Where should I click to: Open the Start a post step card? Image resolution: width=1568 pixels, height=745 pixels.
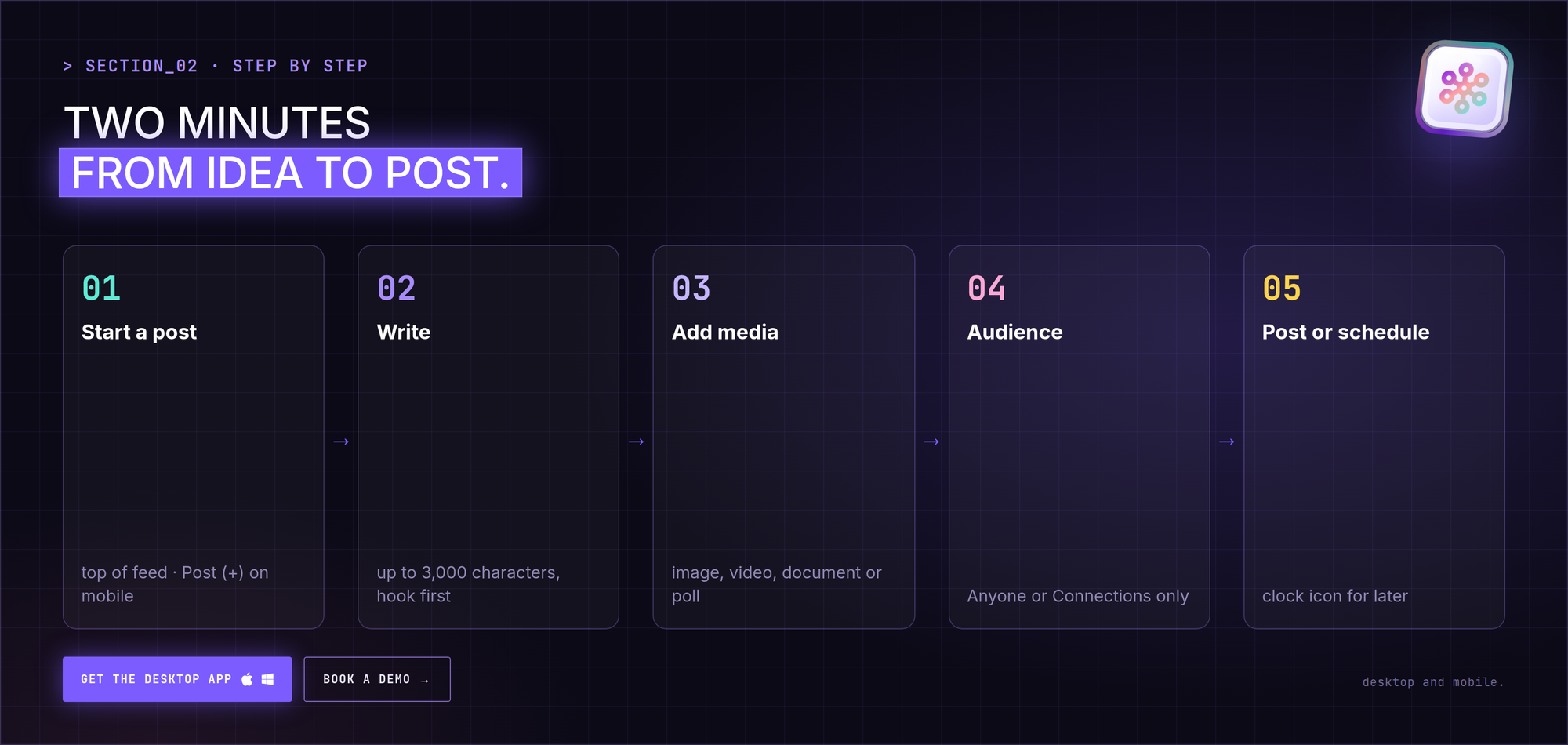[x=194, y=437]
